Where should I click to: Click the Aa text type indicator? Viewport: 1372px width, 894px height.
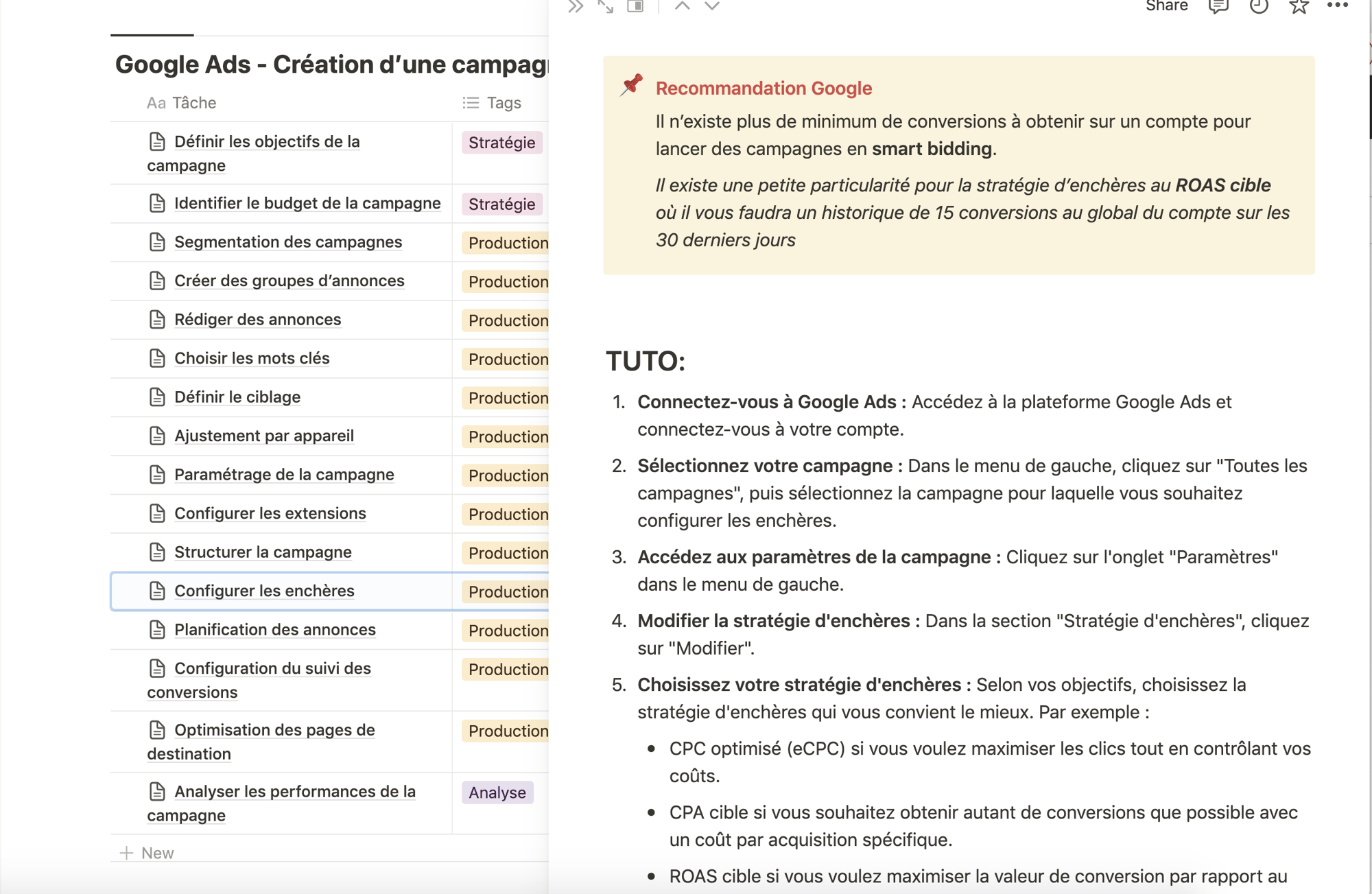tap(156, 101)
